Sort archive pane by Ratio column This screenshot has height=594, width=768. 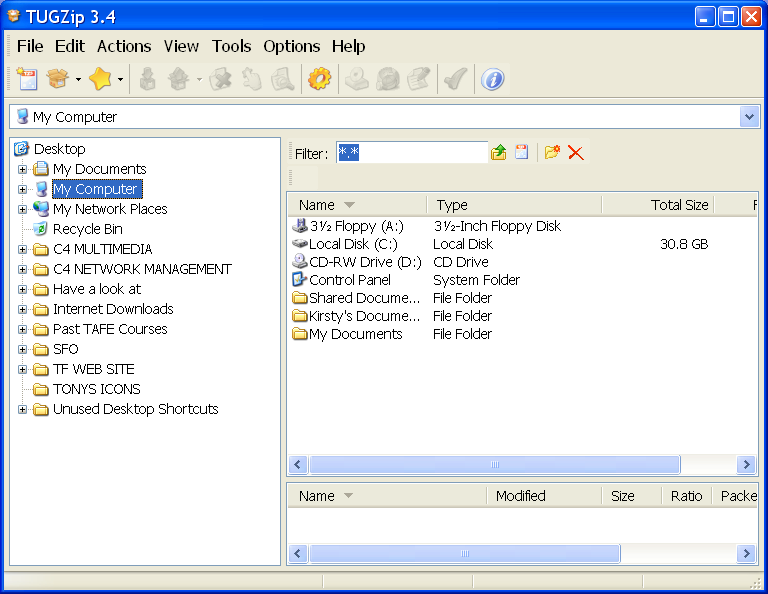(686, 496)
